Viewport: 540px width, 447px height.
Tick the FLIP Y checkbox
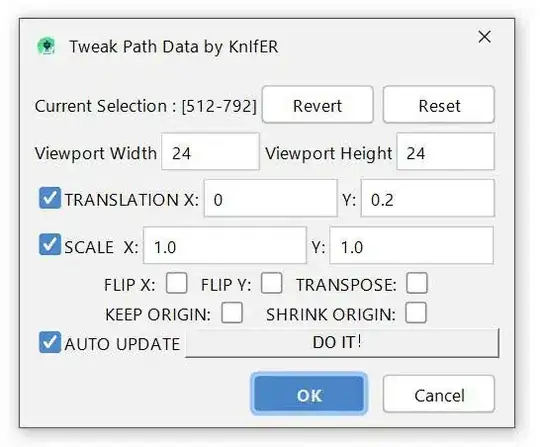pyautogui.click(x=272, y=283)
